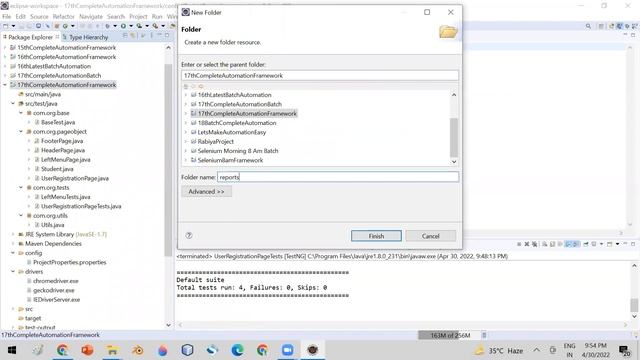
Task: Open the Edit menu in Eclipse
Action: tap(20, 16)
